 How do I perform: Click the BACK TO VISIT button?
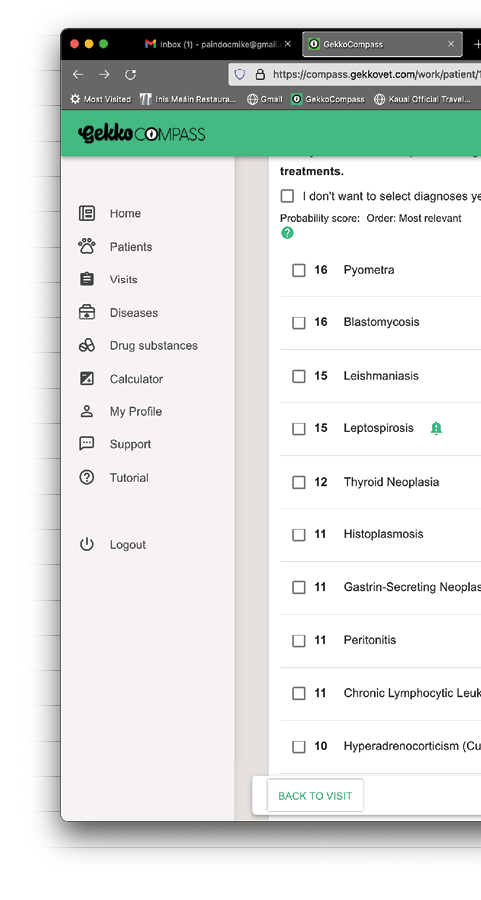click(x=315, y=796)
